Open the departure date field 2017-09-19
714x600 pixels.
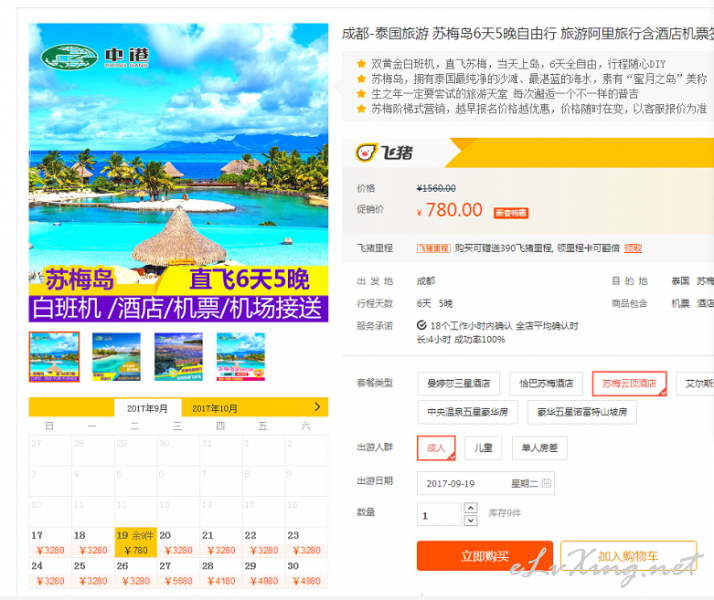(x=486, y=483)
